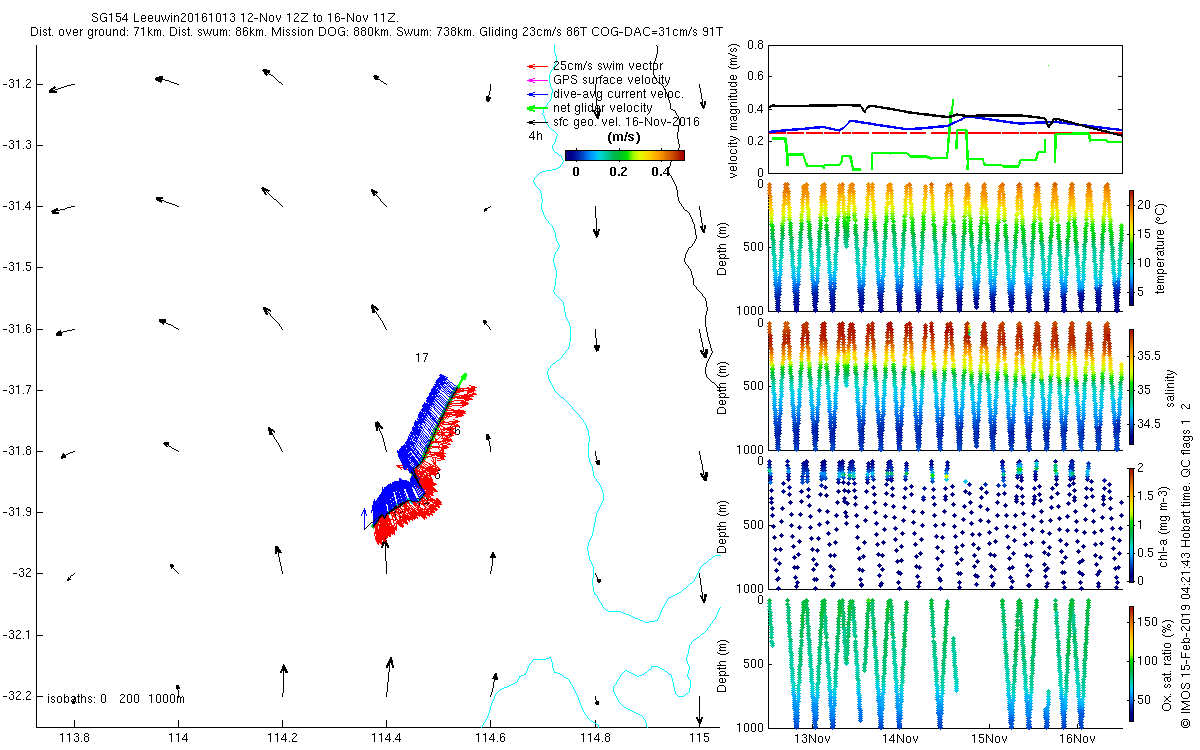Click latitude tick label -31.5
The image size is (1200, 750).
[x=17, y=267]
